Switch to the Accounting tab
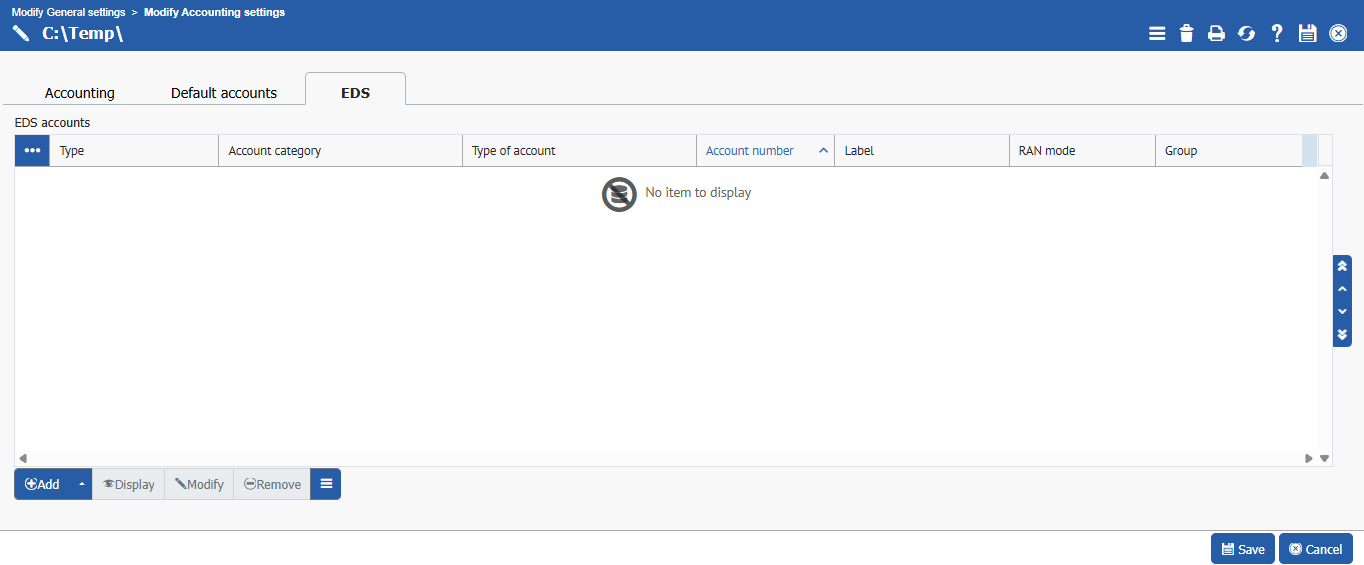1364x565 pixels. click(x=80, y=93)
